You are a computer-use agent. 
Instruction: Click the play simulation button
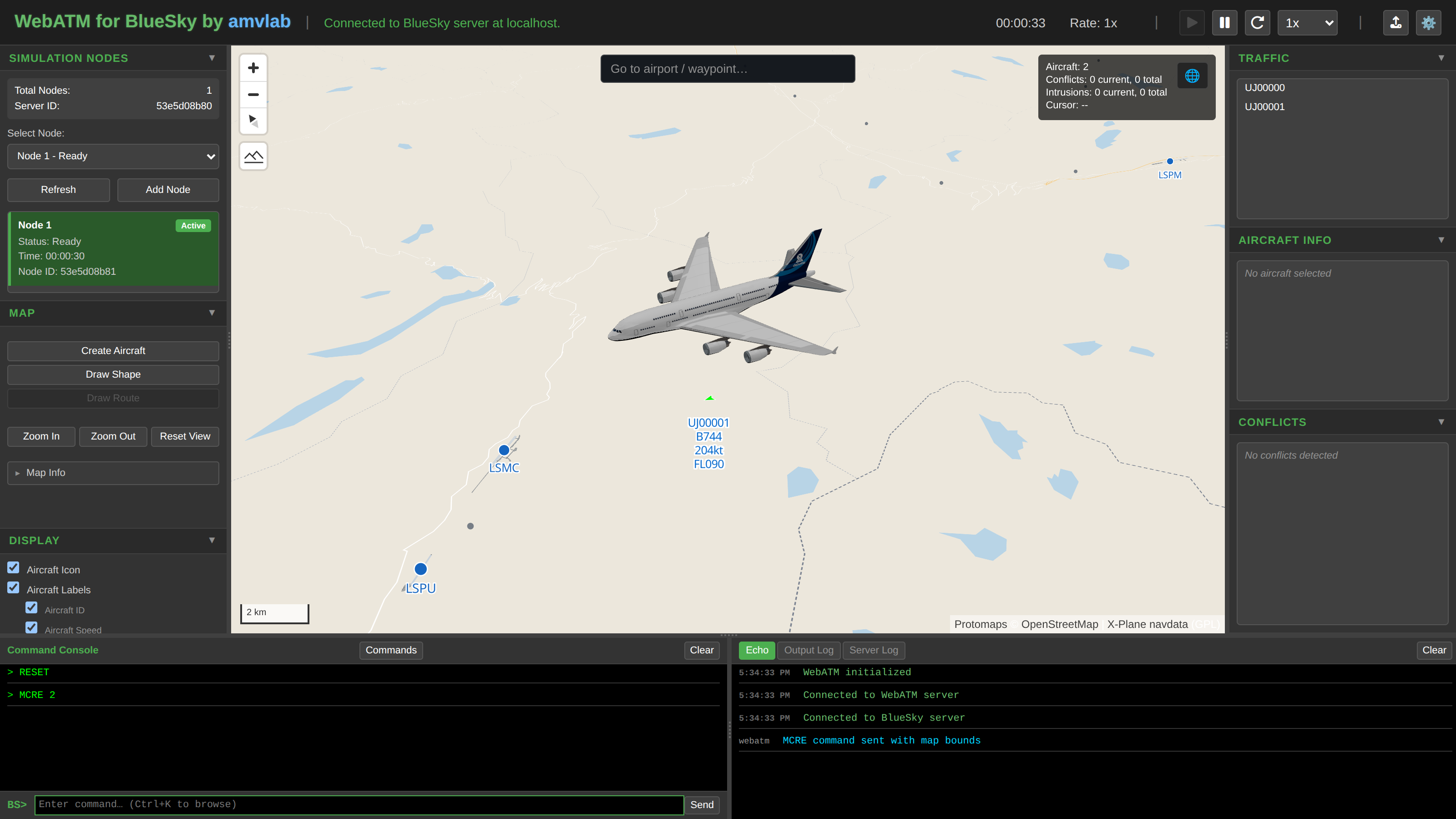point(1192,23)
